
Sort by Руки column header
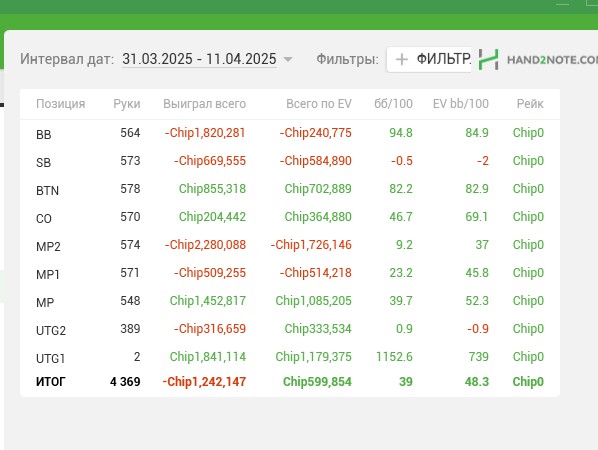(127, 104)
